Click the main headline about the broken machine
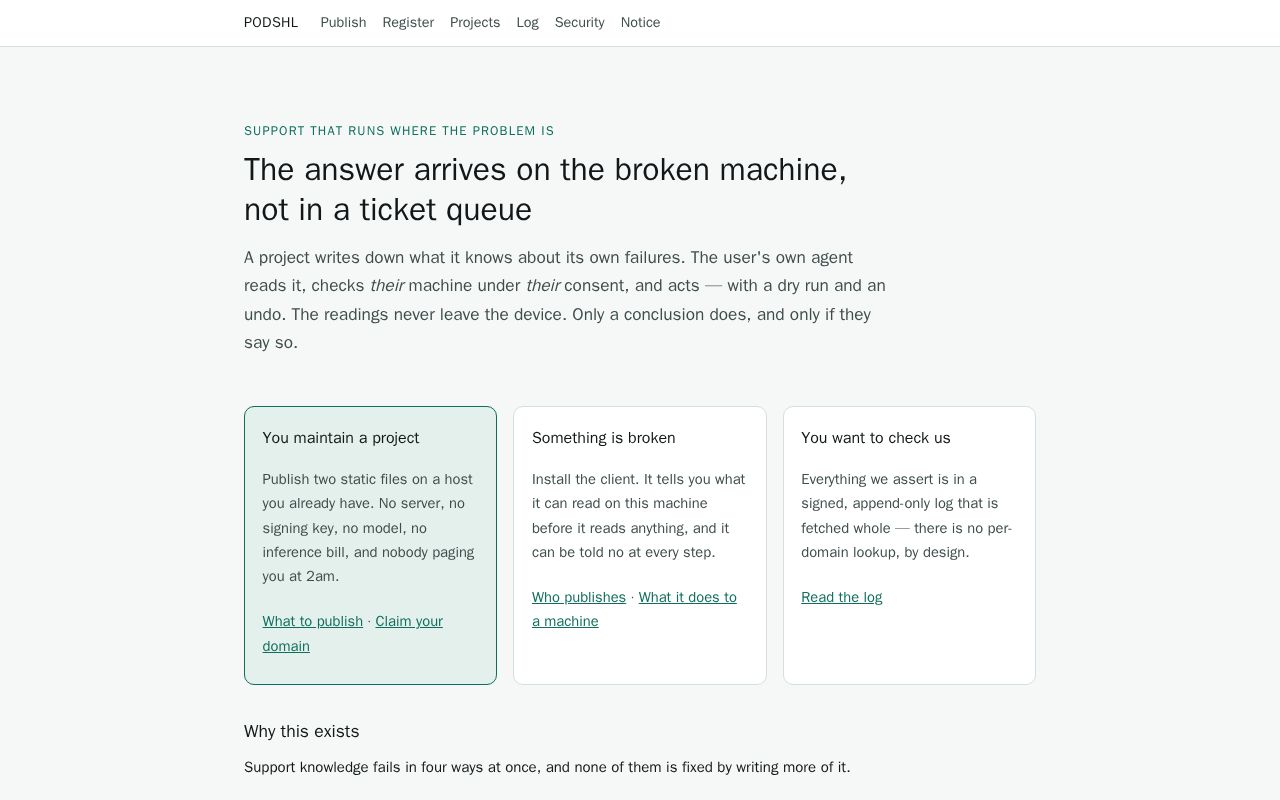Screen dimensions: 1280x800 (x=546, y=189)
